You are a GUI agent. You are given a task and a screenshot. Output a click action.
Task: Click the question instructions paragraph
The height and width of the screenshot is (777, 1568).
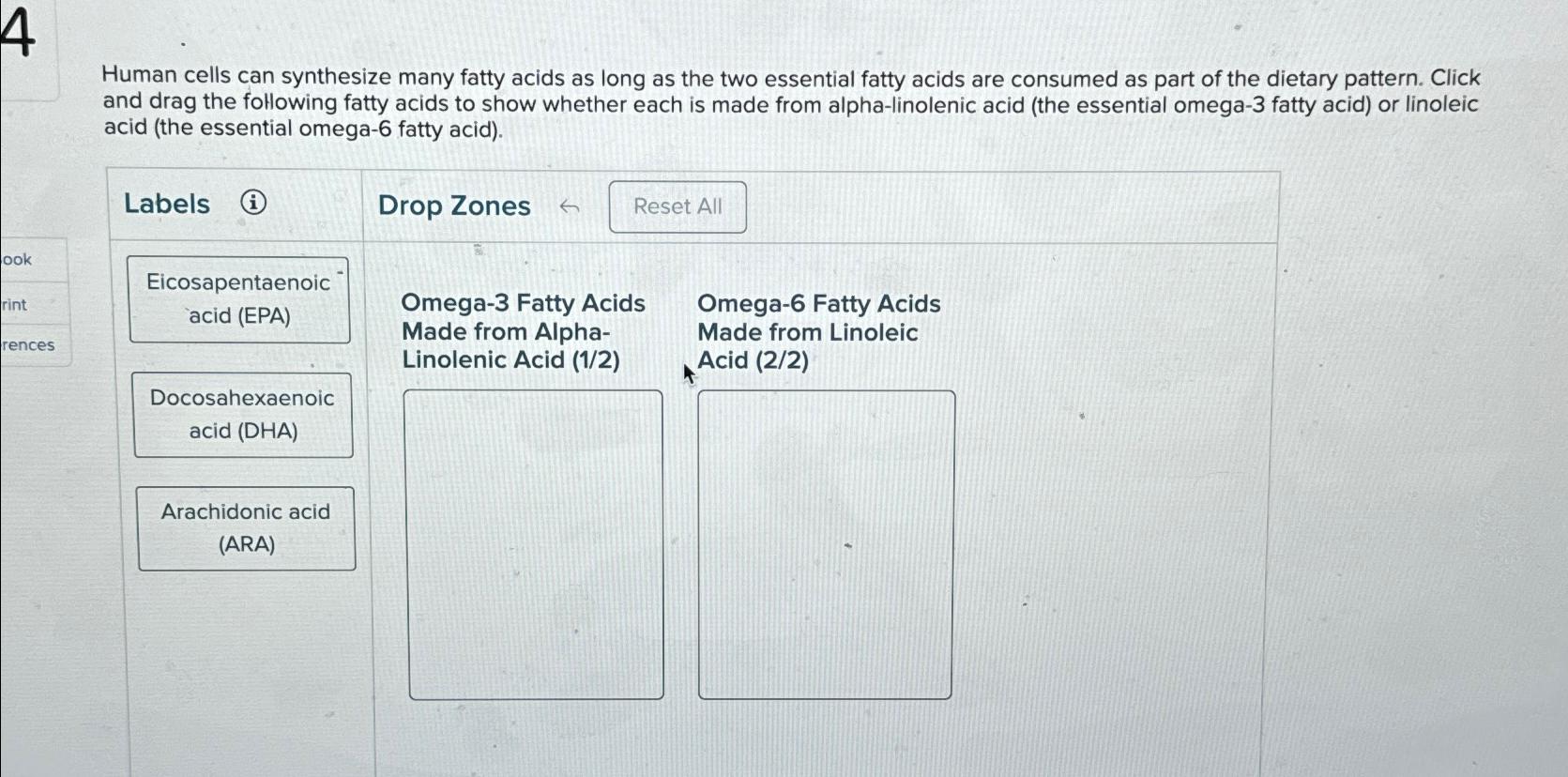point(788,102)
